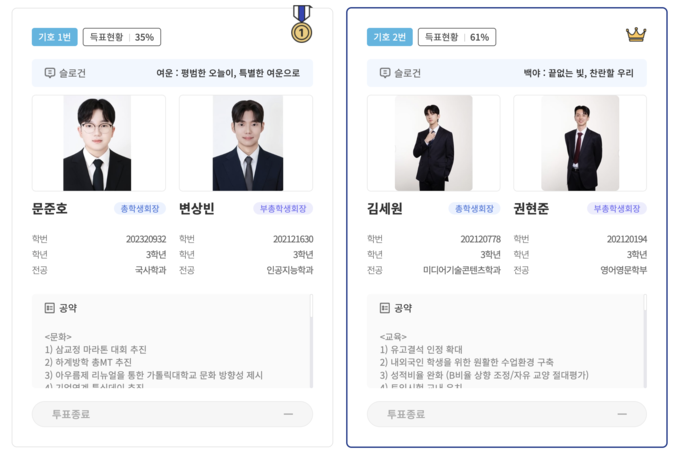680x455 pixels.
Task: Click the dash icon in left 투표종료 button
Action: click(x=288, y=414)
